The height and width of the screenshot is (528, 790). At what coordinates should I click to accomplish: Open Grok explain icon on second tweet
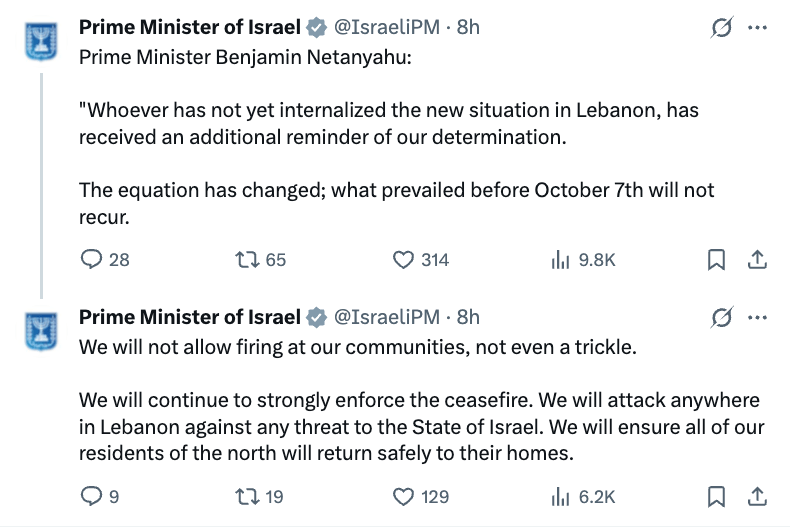(721, 317)
